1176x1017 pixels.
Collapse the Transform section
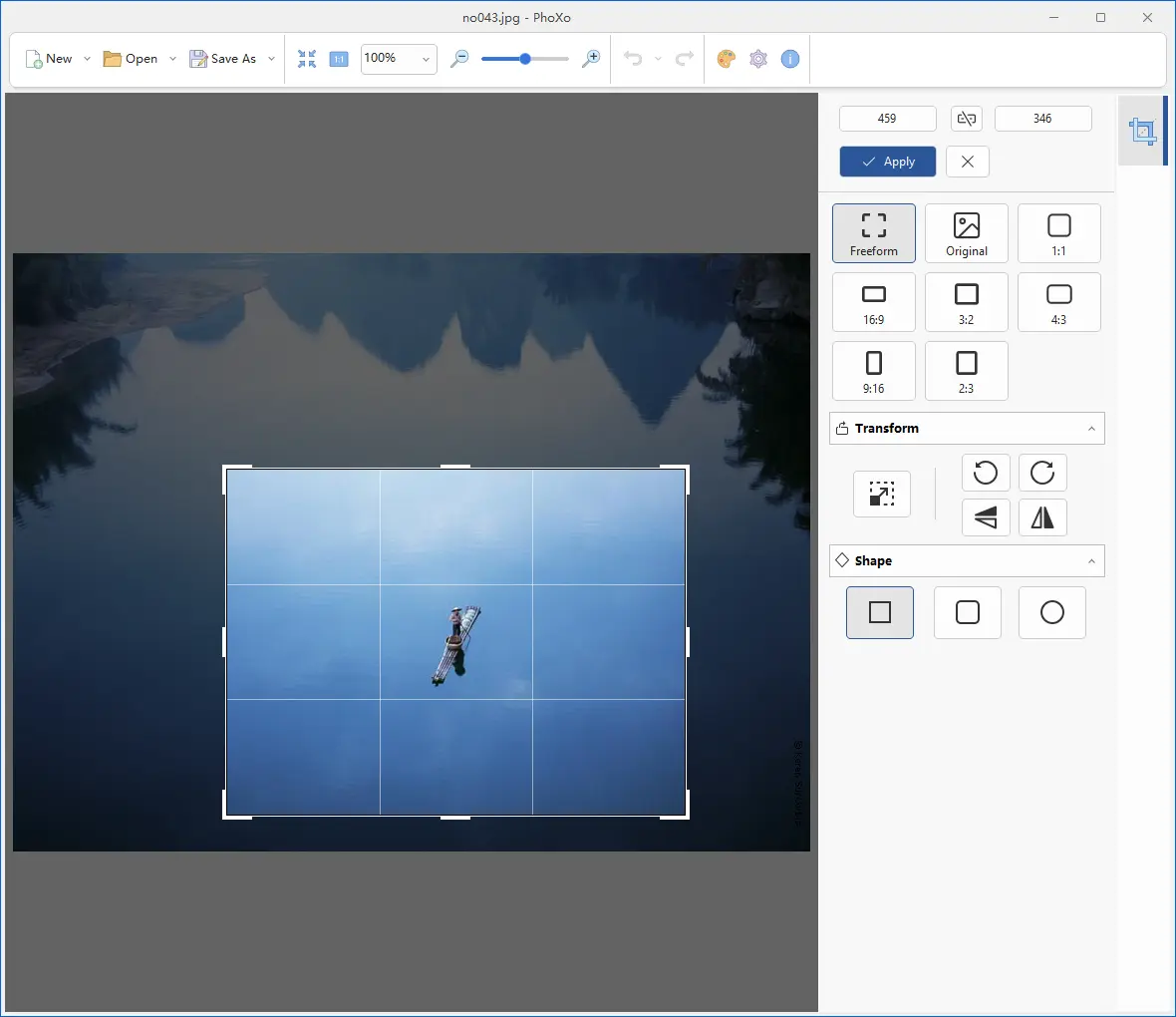1091,428
